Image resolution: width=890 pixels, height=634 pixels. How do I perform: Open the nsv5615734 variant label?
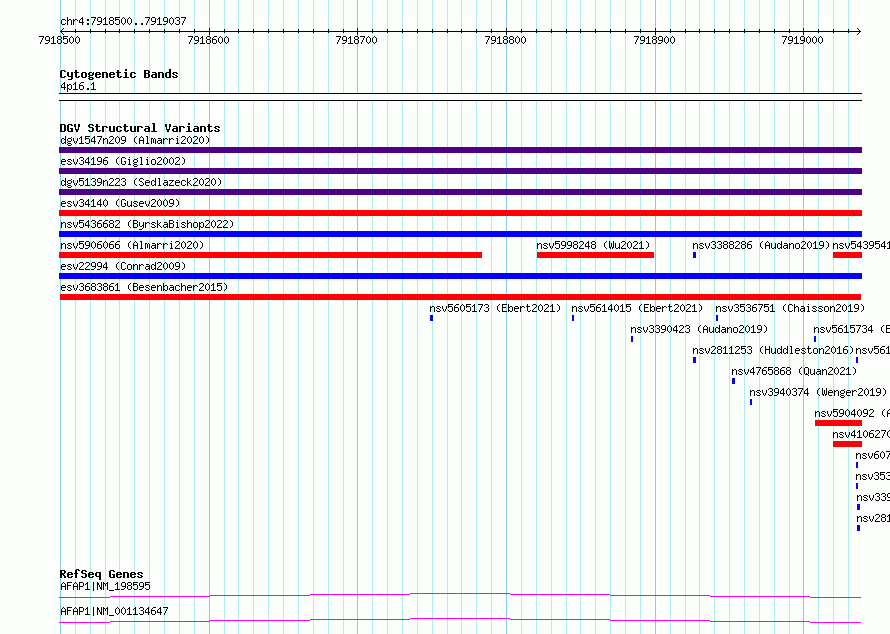coord(851,329)
